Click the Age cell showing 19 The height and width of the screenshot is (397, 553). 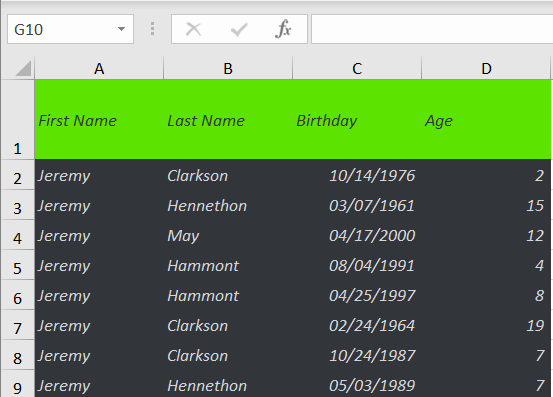tap(486, 325)
